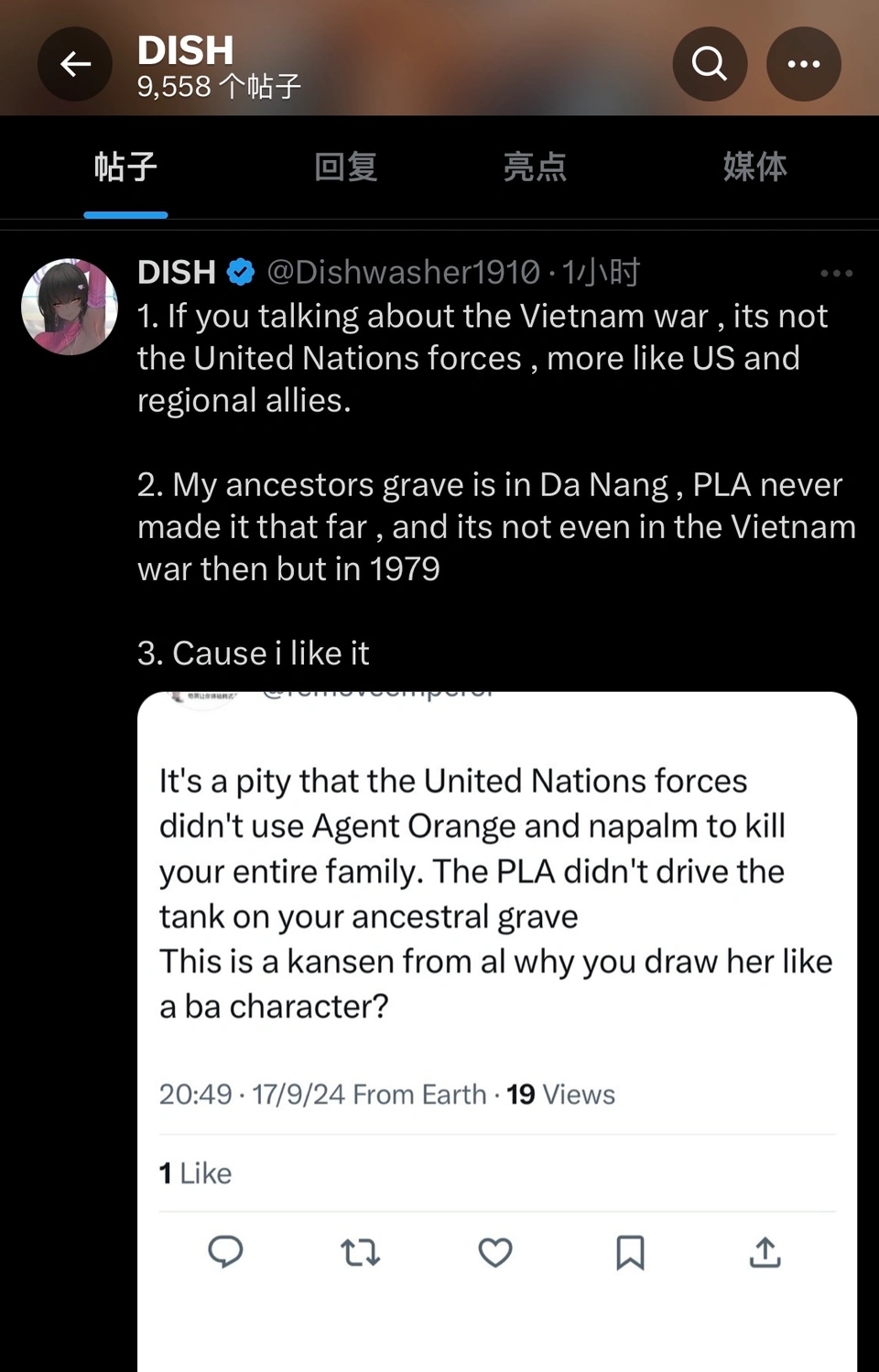The height and width of the screenshot is (1372, 879).
Task: Switch to the 帖子 tab
Action: (125, 167)
